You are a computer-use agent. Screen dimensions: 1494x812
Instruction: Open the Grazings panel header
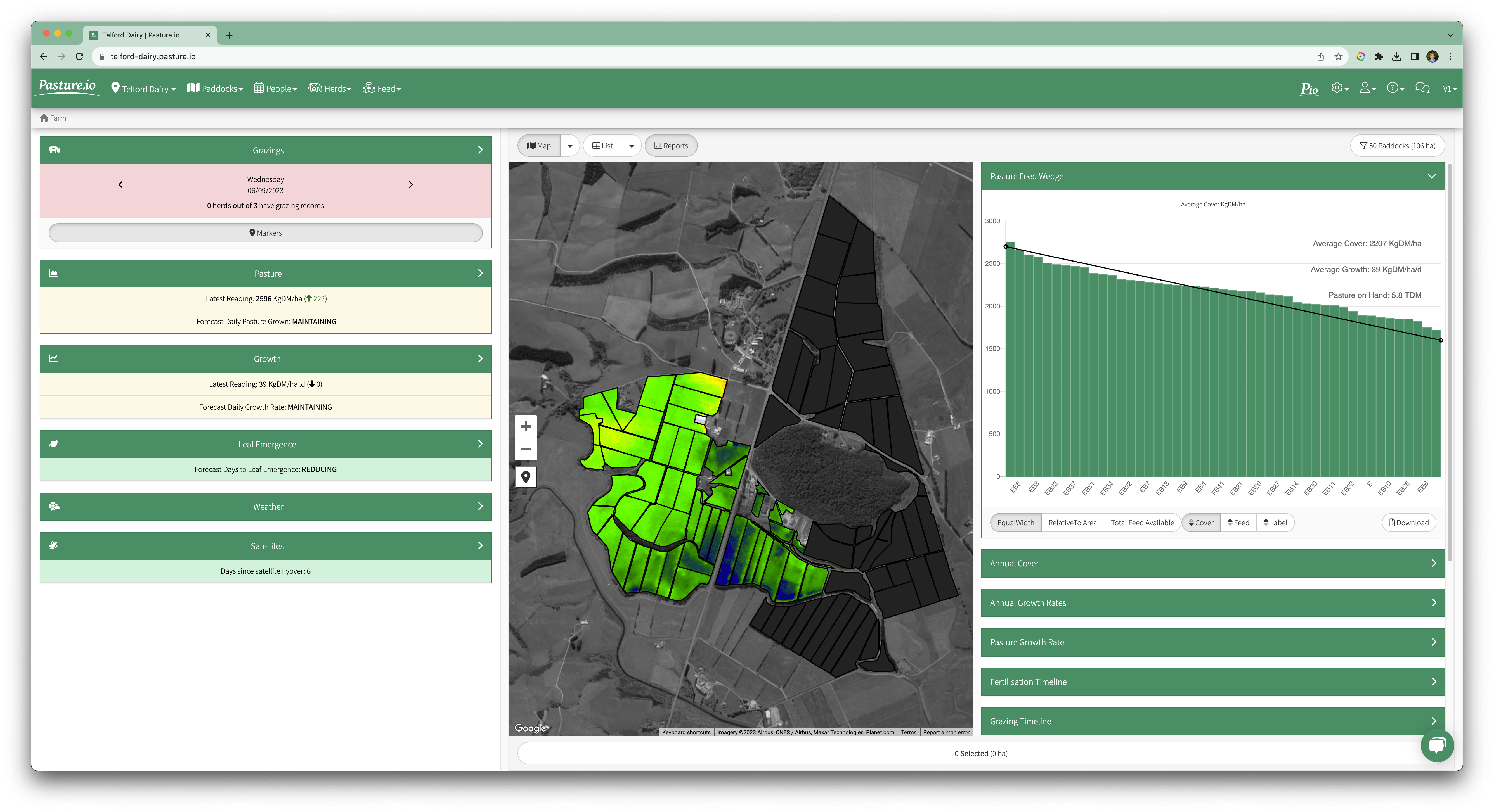tap(266, 150)
